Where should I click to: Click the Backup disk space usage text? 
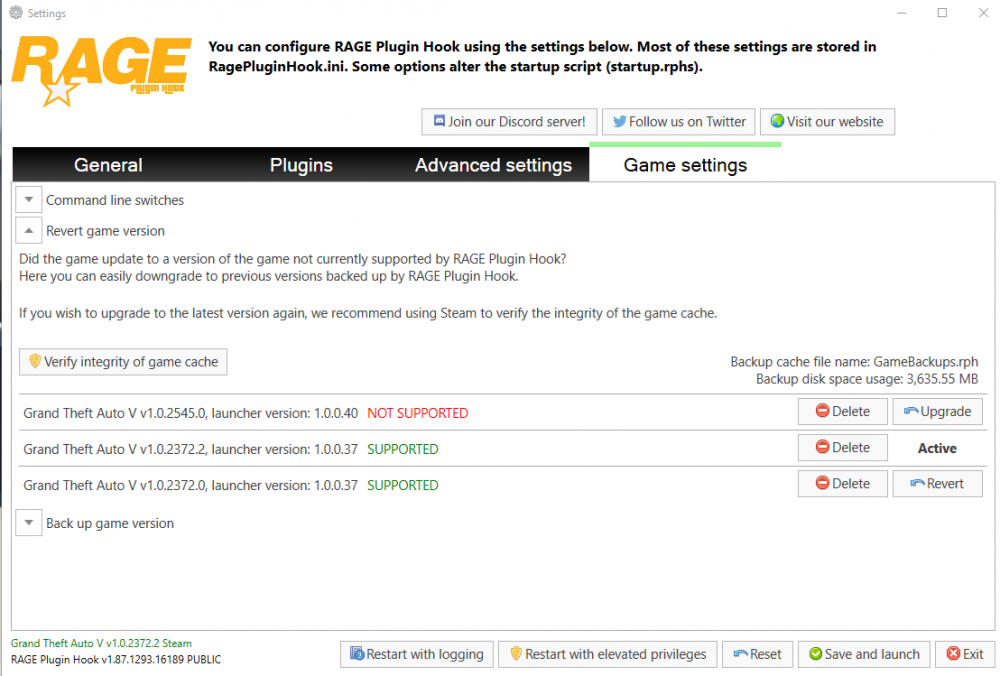(867, 379)
